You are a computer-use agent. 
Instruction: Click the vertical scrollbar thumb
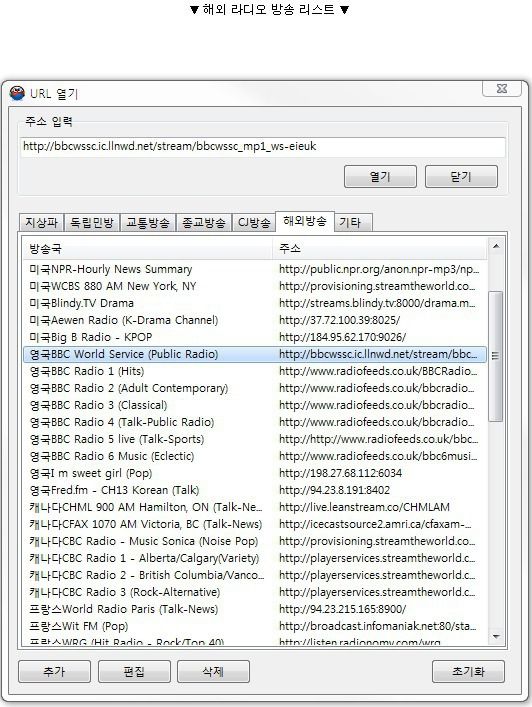click(x=496, y=356)
